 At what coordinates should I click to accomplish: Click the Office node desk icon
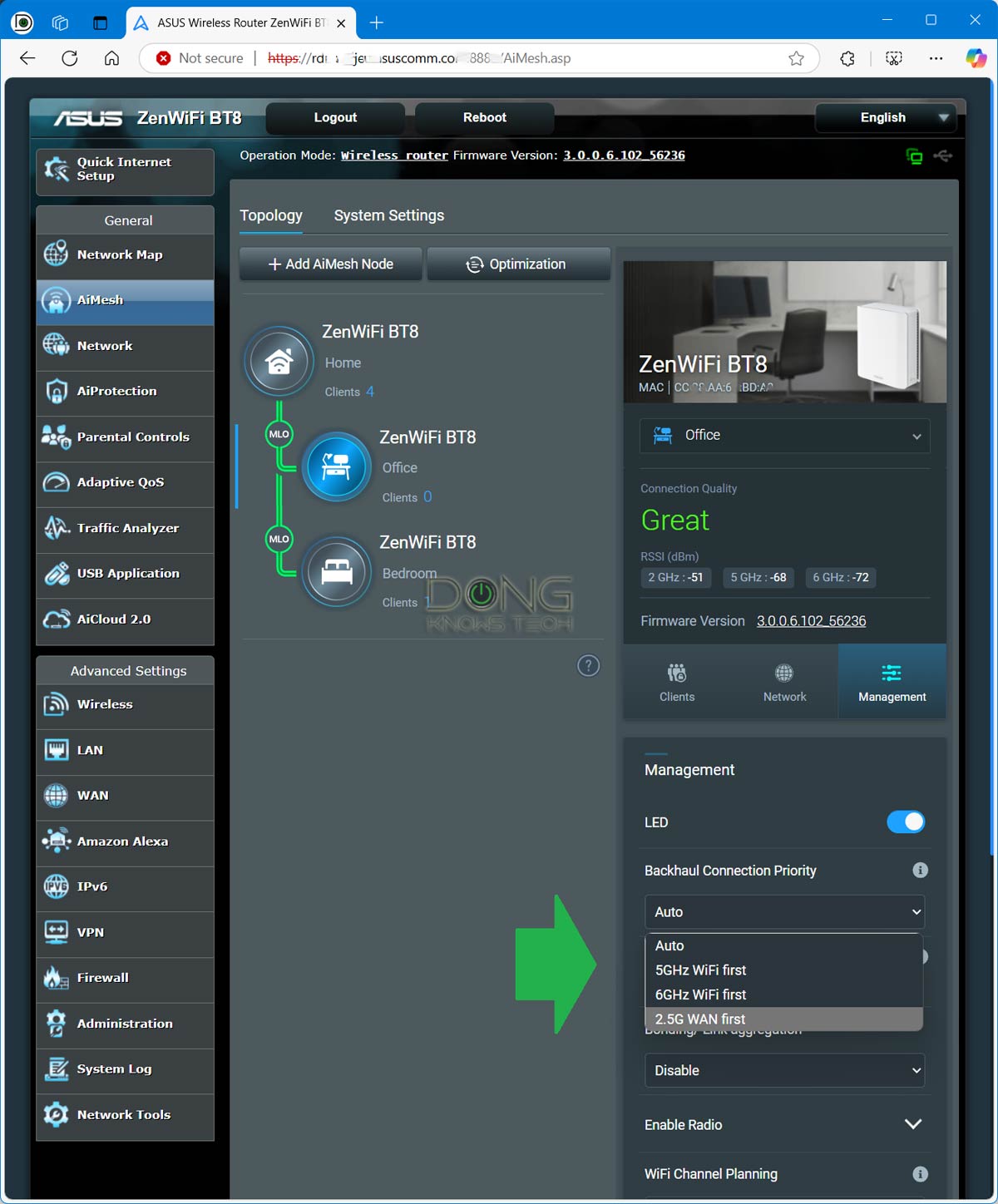336,467
